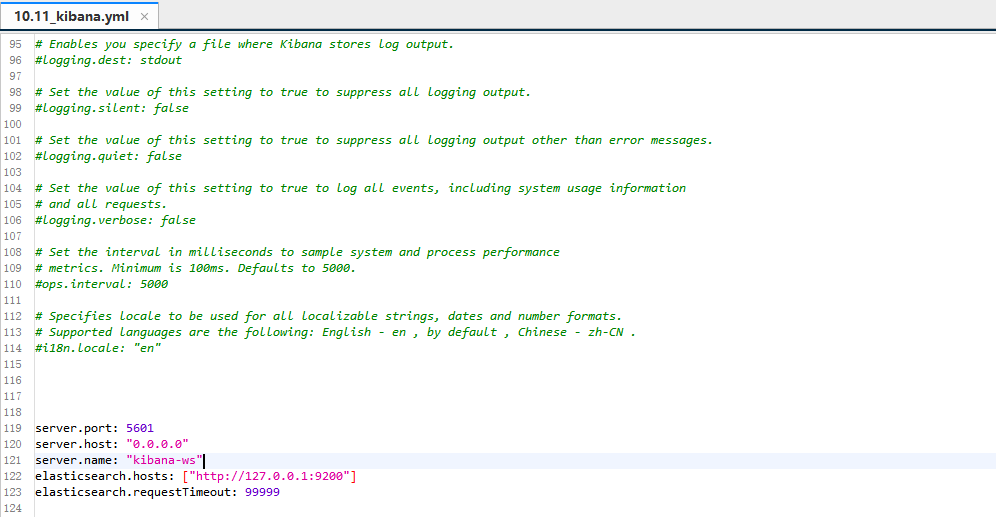
Task: Click line number 119 in gutter
Action: coord(13,428)
